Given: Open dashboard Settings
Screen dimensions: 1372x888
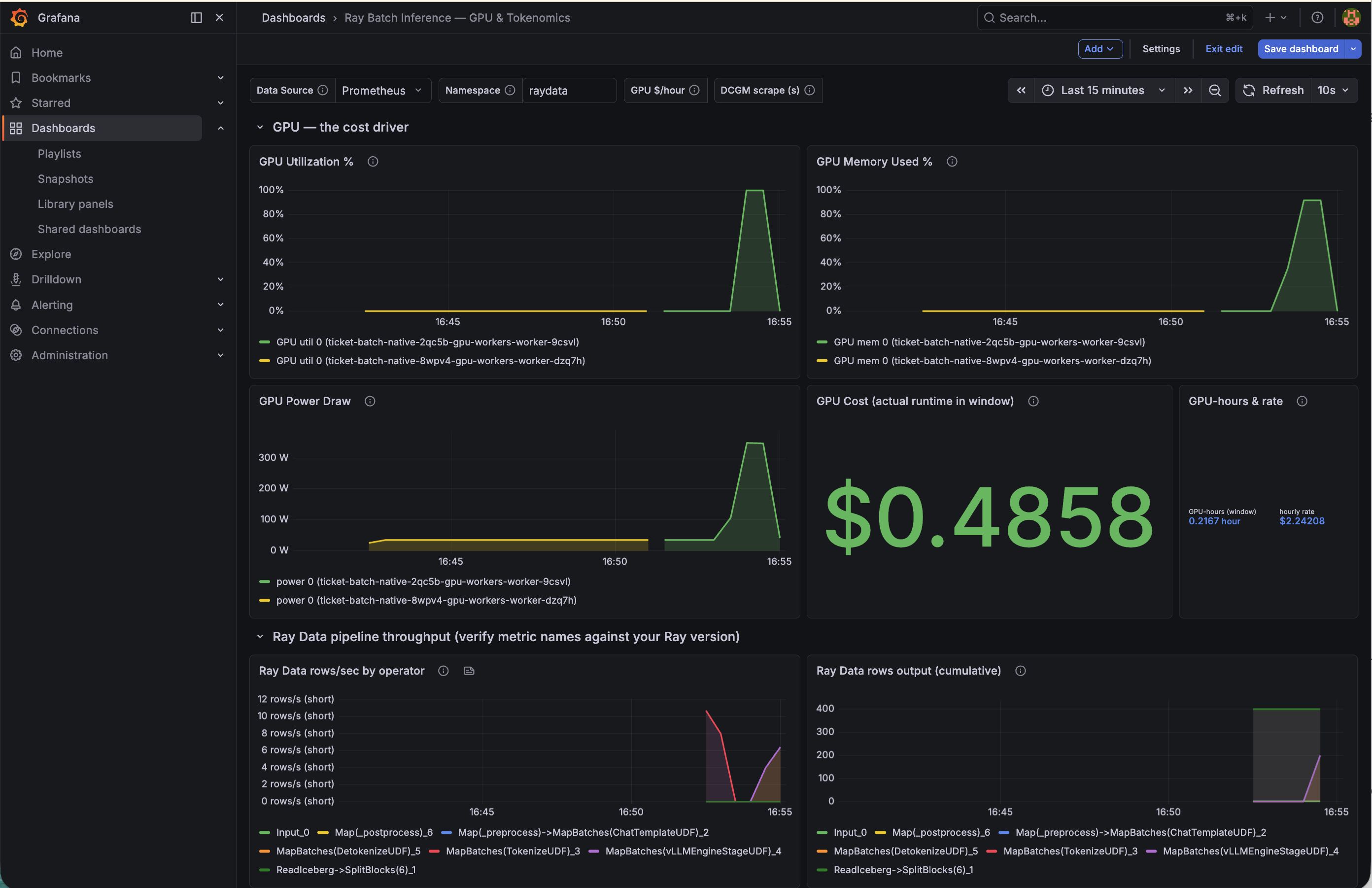Looking at the screenshot, I should click(1161, 49).
